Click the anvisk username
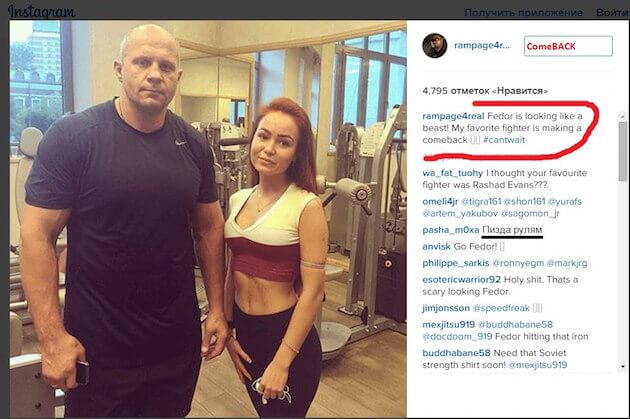The width and height of the screenshot is (630, 419). click(436, 246)
